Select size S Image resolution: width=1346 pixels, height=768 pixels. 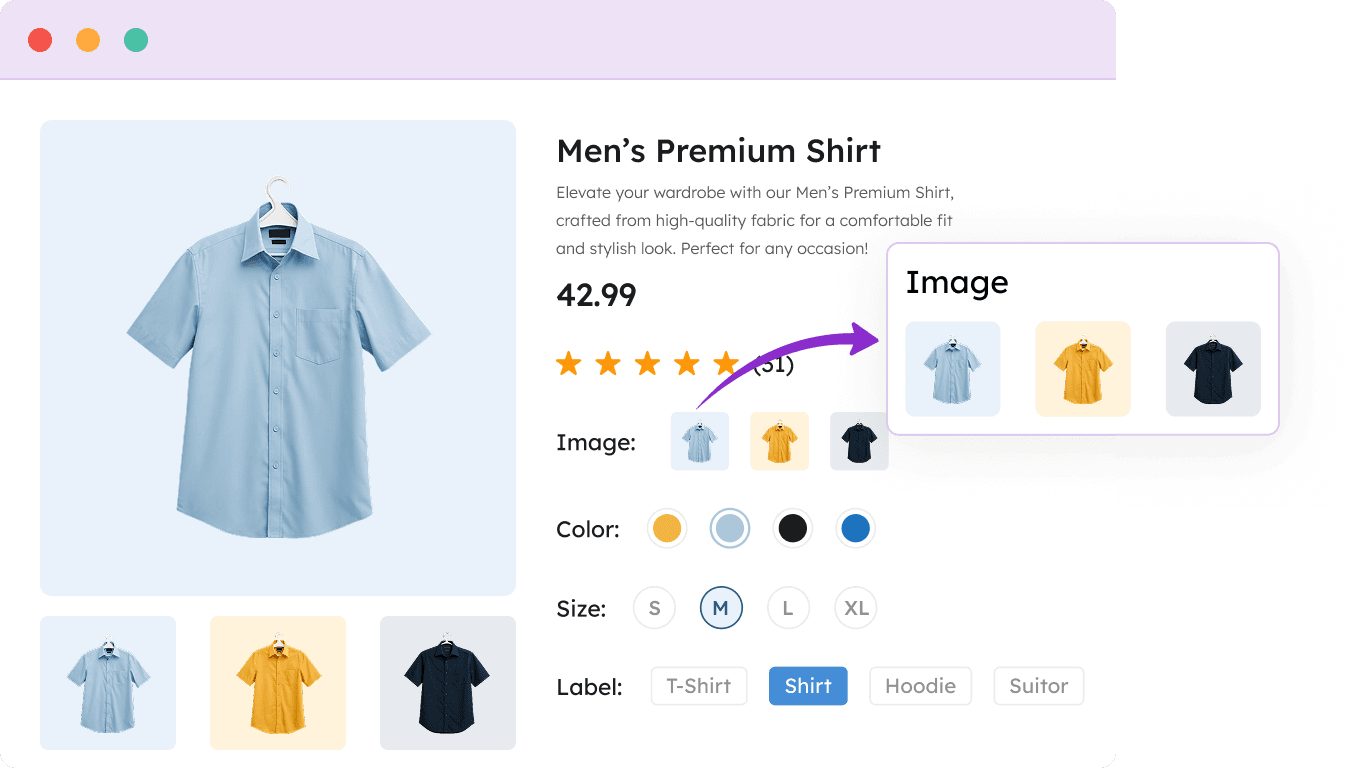coord(654,607)
